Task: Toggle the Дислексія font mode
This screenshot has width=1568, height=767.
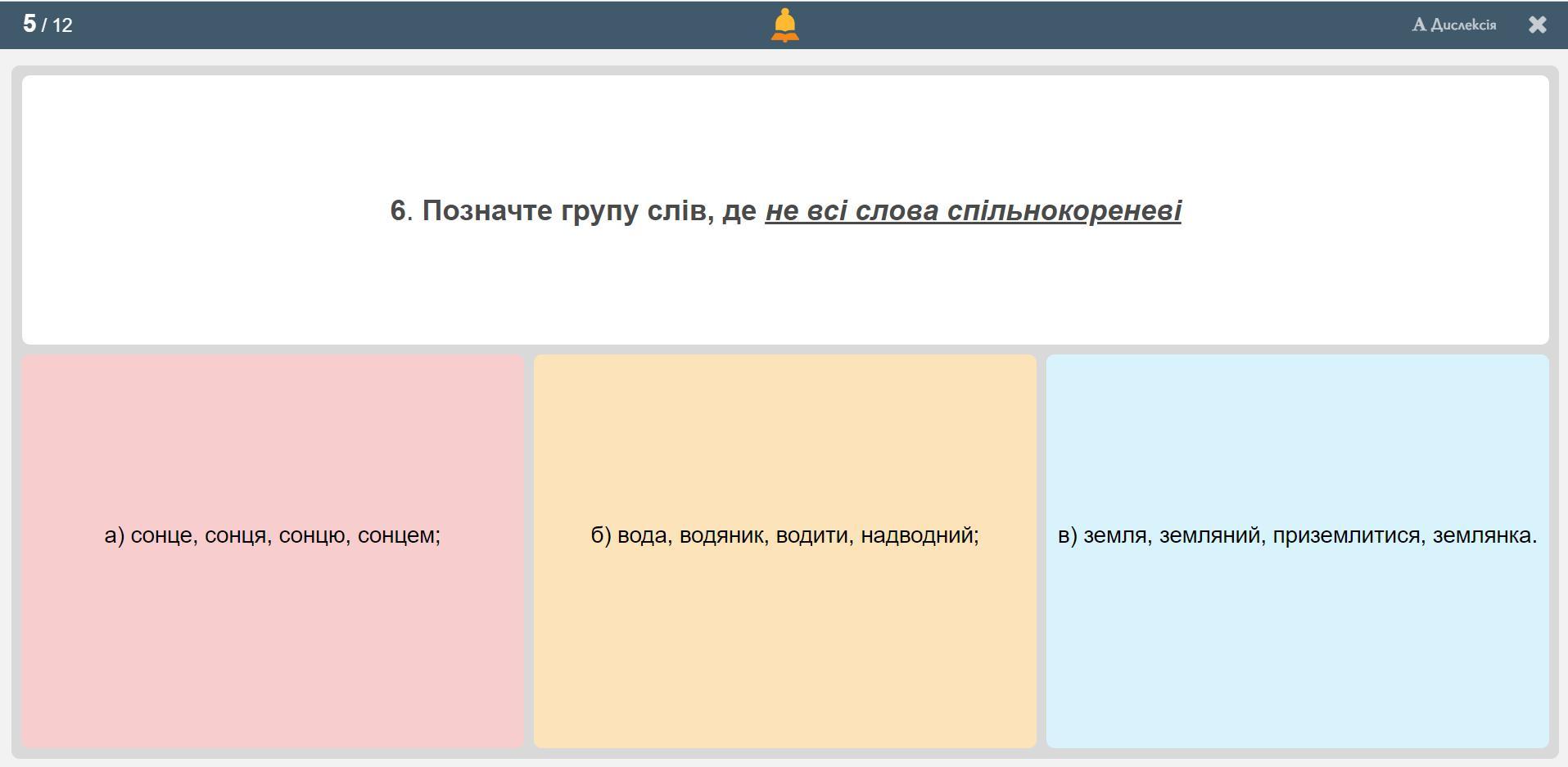Action: click(x=1462, y=25)
